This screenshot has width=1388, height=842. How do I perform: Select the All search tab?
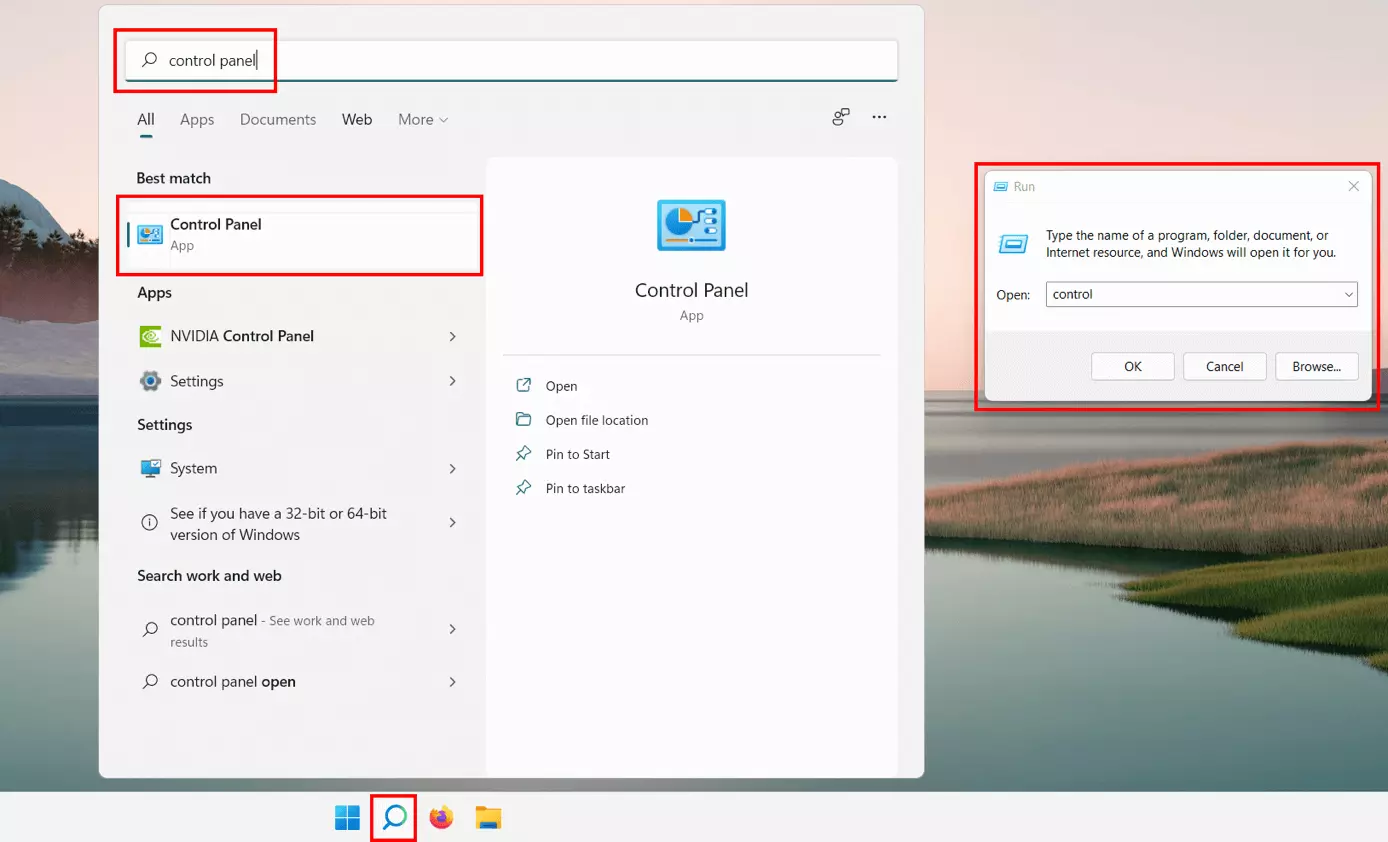146,119
